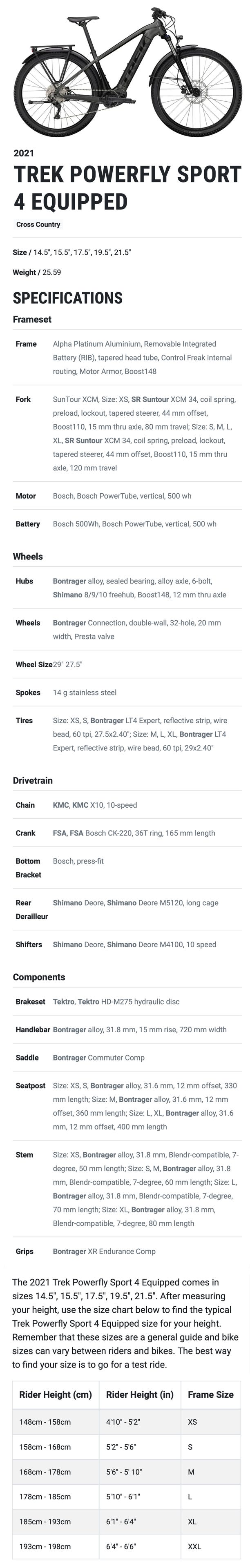Screen dimensions: 250x1568
Task: Click the Bontrager link in Wheels row
Action: [x=69, y=623]
